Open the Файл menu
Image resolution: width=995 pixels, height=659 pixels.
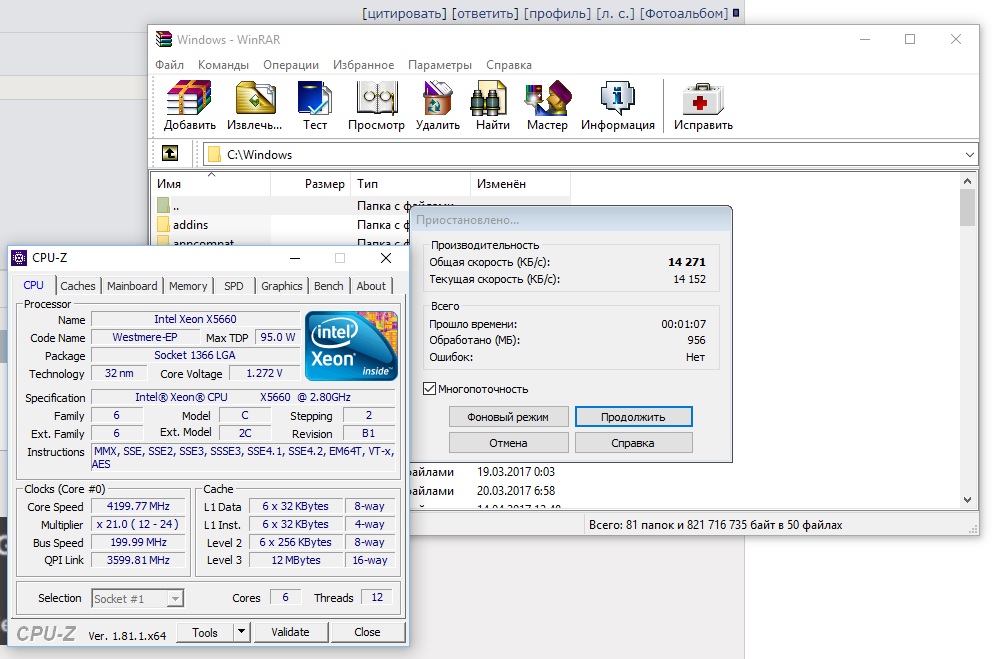click(x=169, y=65)
